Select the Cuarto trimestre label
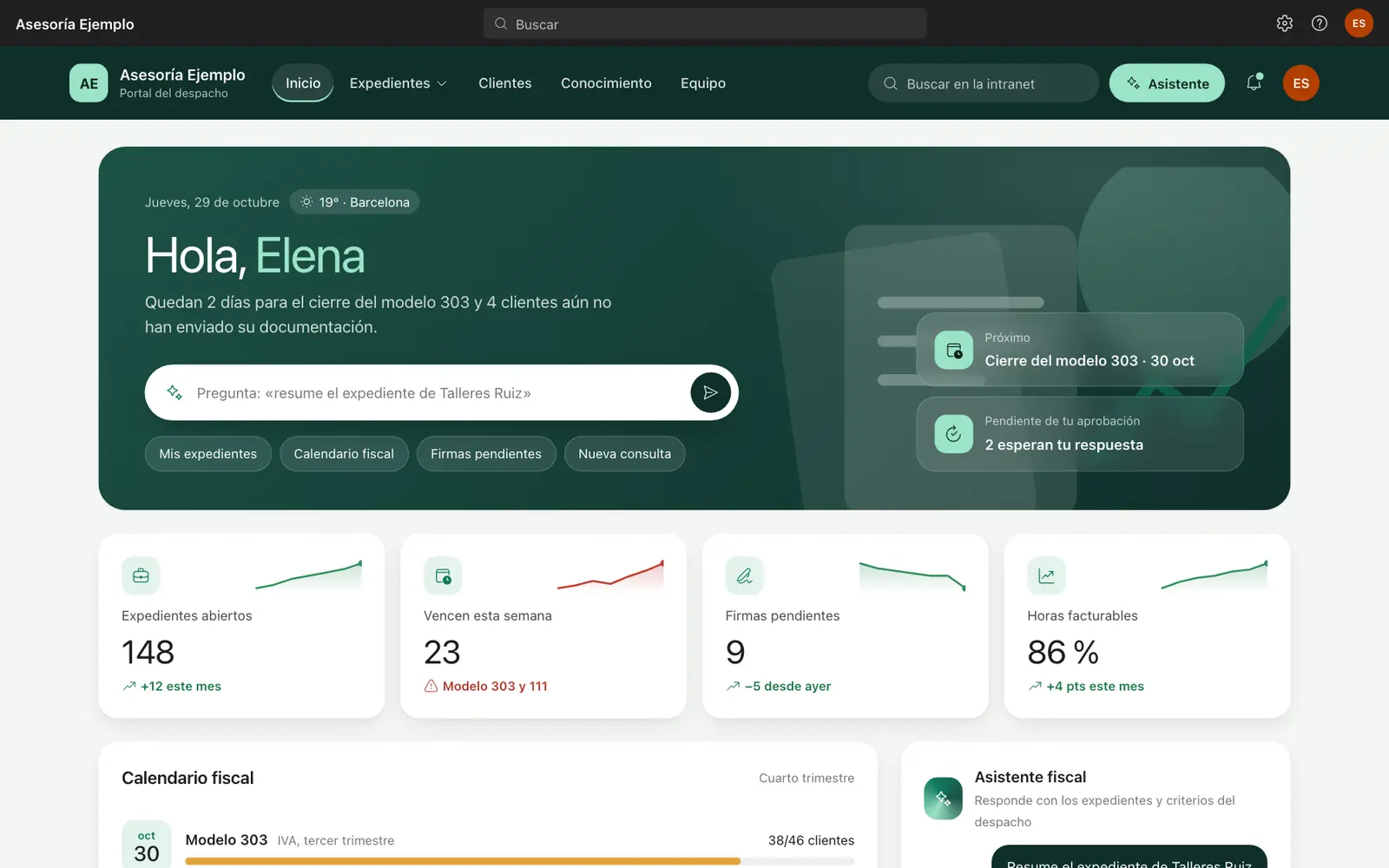Screen dimensions: 1389x868 pos(806,778)
